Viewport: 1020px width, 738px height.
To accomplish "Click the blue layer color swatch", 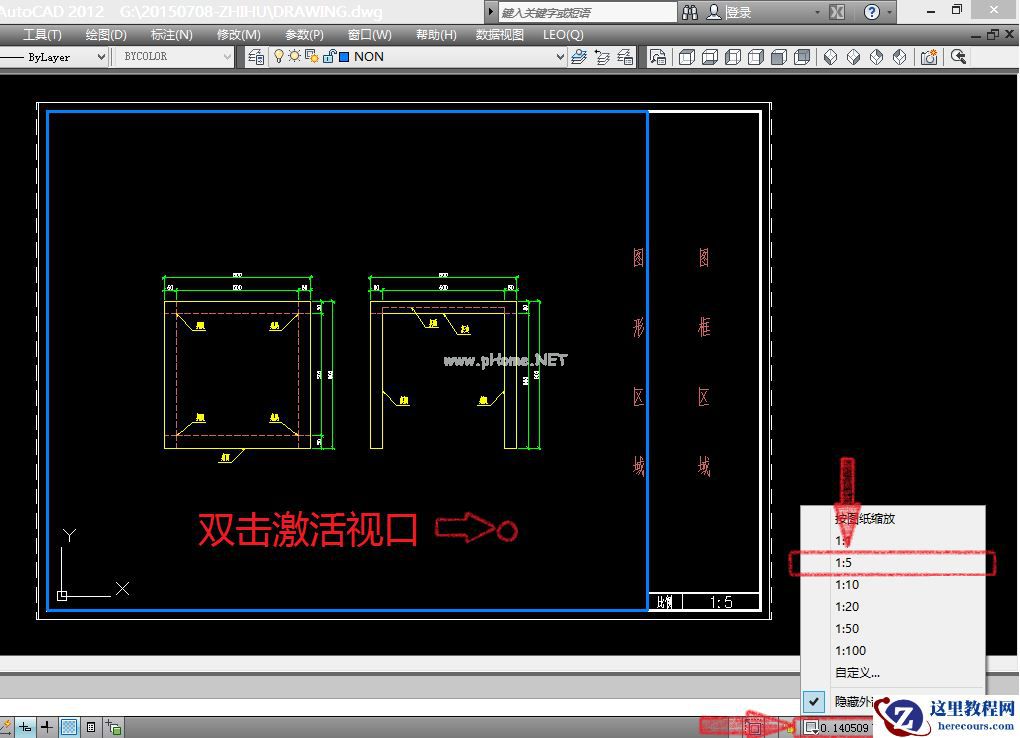I will 344,57.
